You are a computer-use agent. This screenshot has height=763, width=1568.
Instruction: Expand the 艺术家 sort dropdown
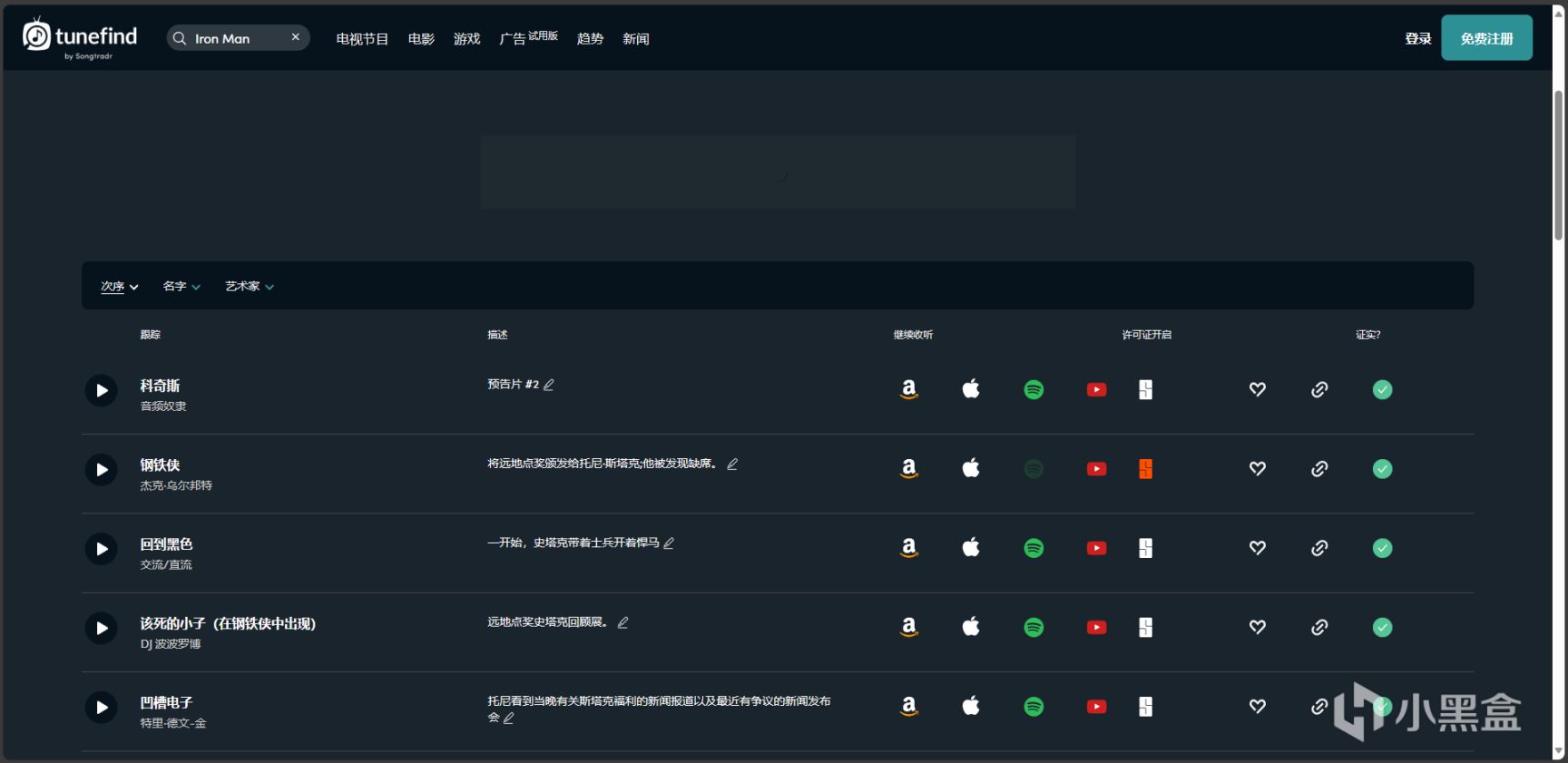point(250,287)
